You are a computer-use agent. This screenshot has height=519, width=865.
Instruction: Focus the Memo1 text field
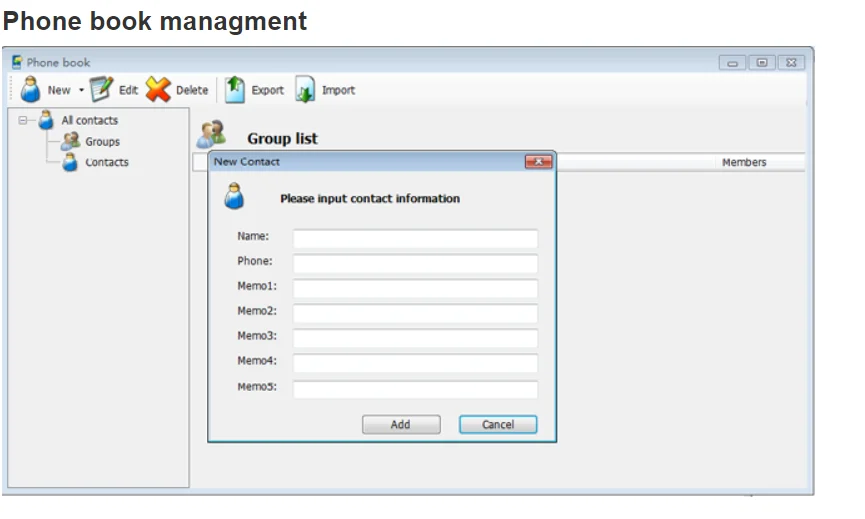[x=415, y=288]
